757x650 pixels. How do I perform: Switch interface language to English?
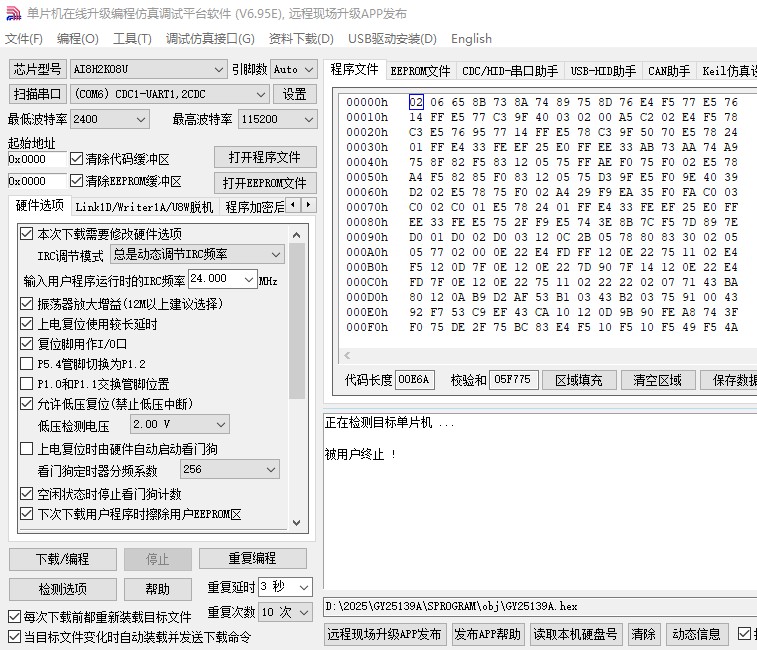(471, 39)
